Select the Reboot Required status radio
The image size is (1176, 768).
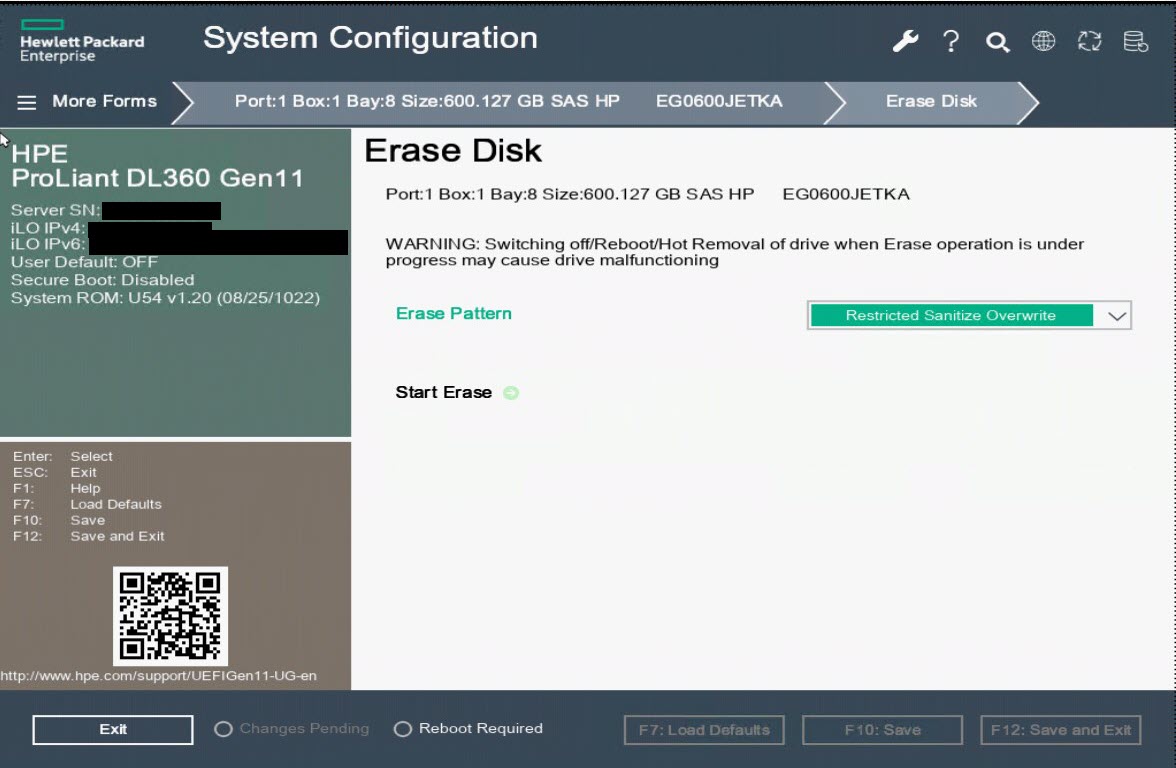point(405,728)
